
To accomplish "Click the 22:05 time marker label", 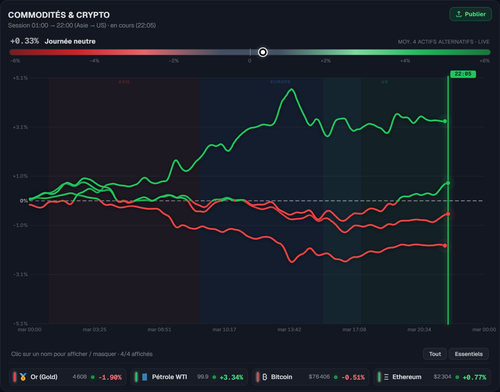I will (463, 74).
